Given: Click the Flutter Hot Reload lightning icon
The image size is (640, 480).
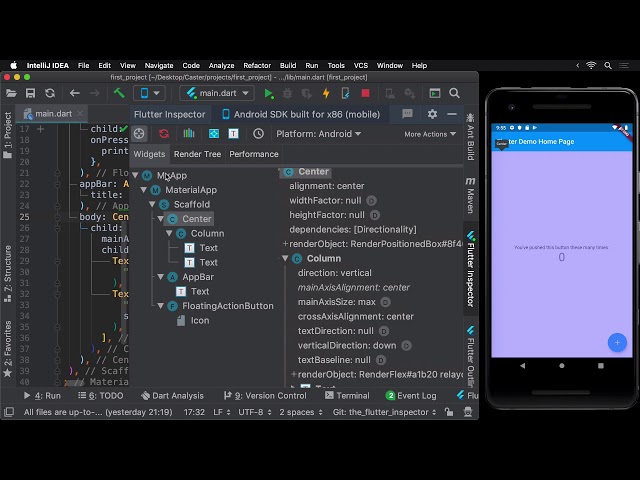Looking at the screenshot, I should pos(326,93).
